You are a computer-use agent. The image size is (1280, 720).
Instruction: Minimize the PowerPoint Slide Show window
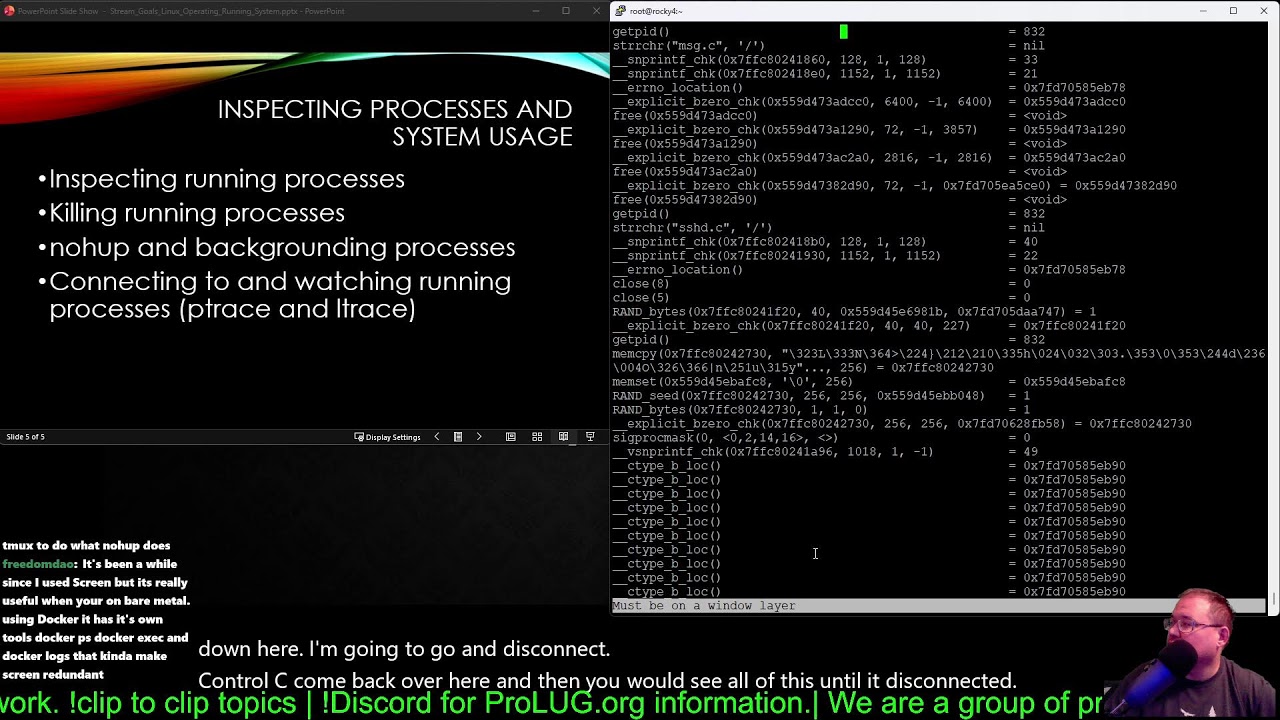coord(536,11)
